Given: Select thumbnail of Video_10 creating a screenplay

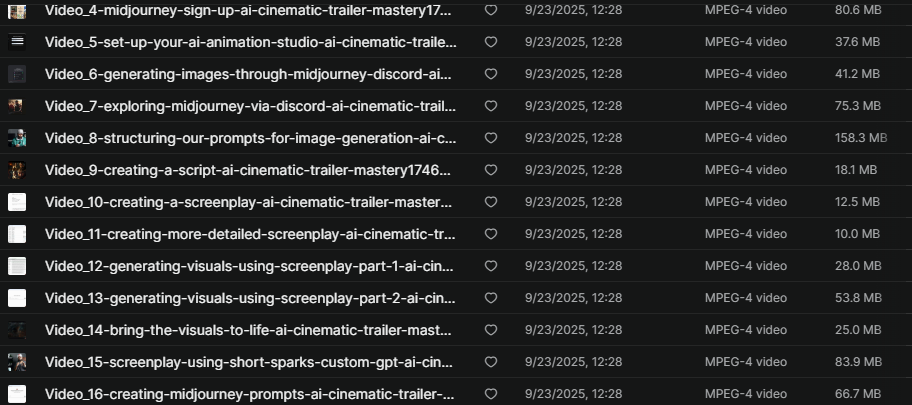Looking at the screenshot, I should [17, 202].
